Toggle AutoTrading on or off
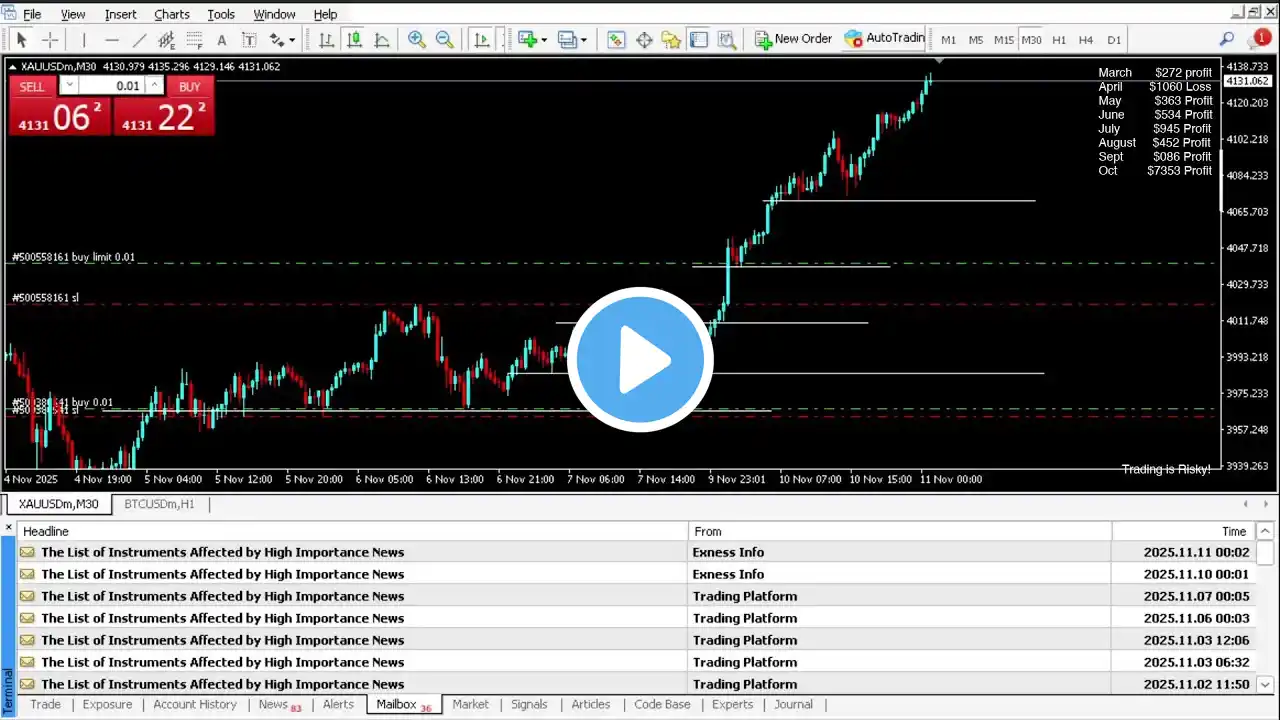 tap(885, 39)
